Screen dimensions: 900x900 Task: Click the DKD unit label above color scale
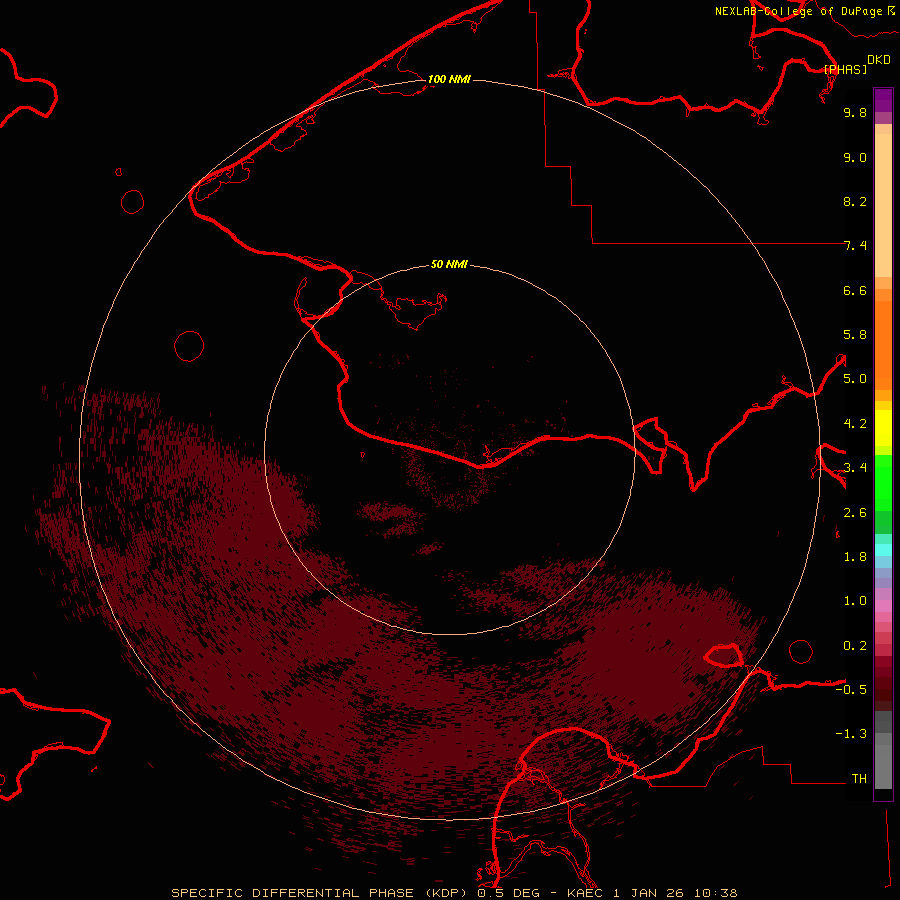[879, 60]
